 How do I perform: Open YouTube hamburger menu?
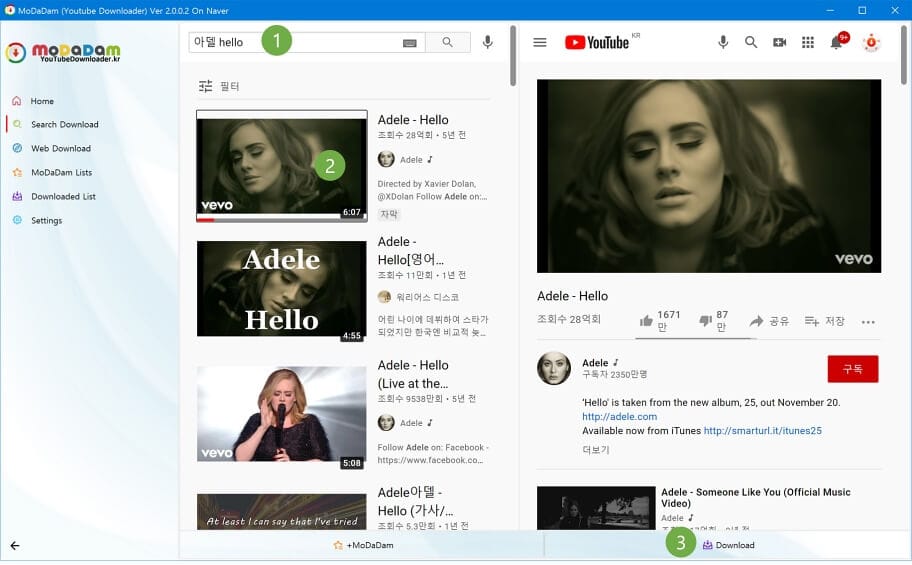click(x=540, y=42)
